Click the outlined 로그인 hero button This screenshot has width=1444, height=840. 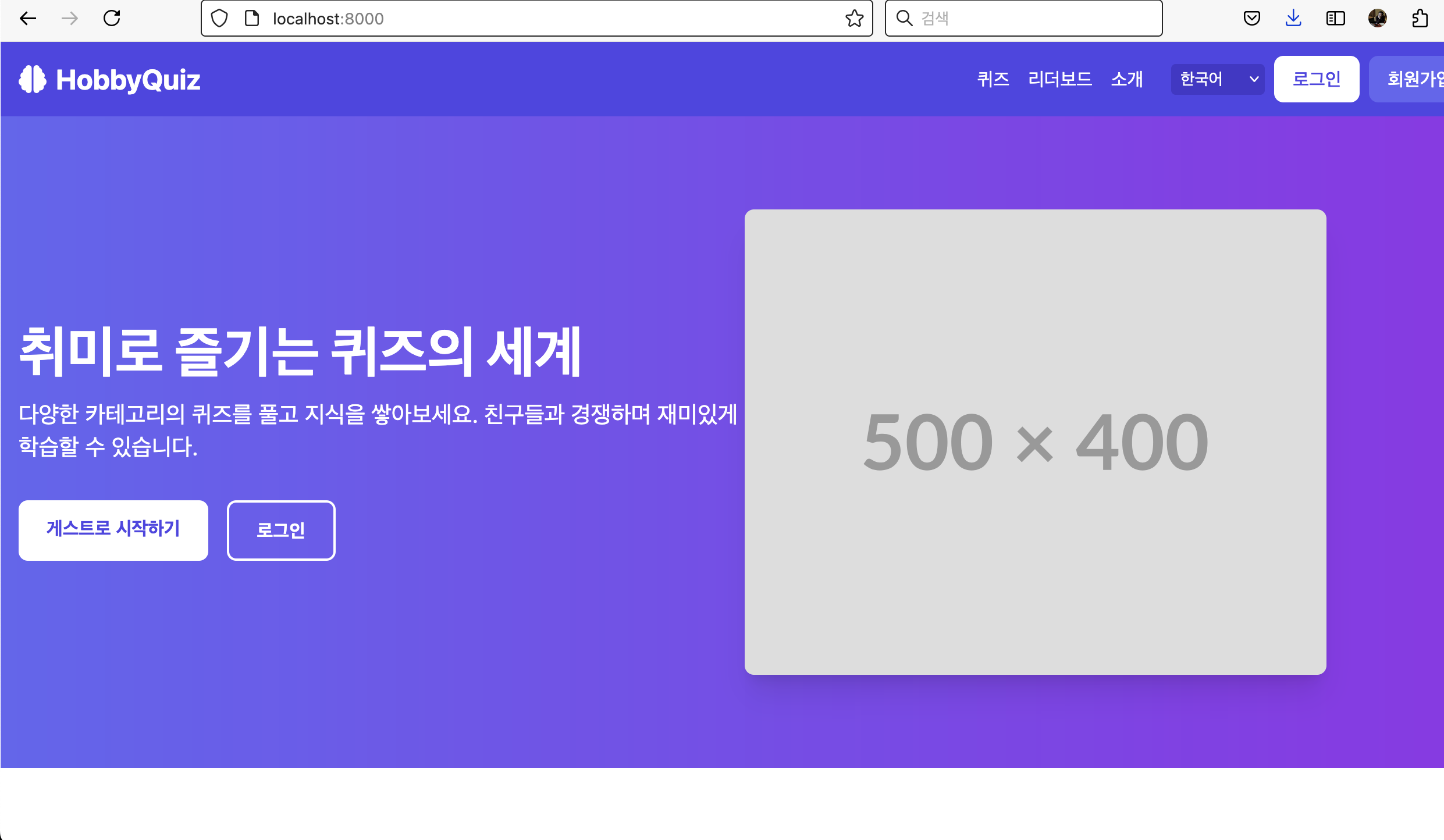(x=281, y=530)
